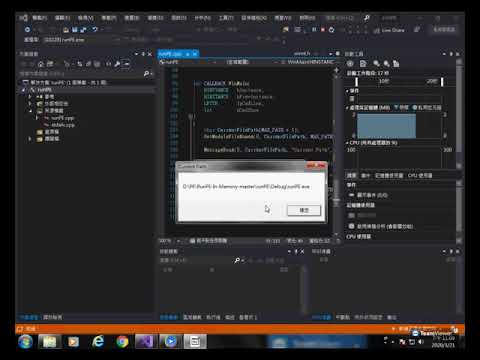Click the Diagnostic Tools export report icon
Screen dimensions: 480x360
[363, 63]
